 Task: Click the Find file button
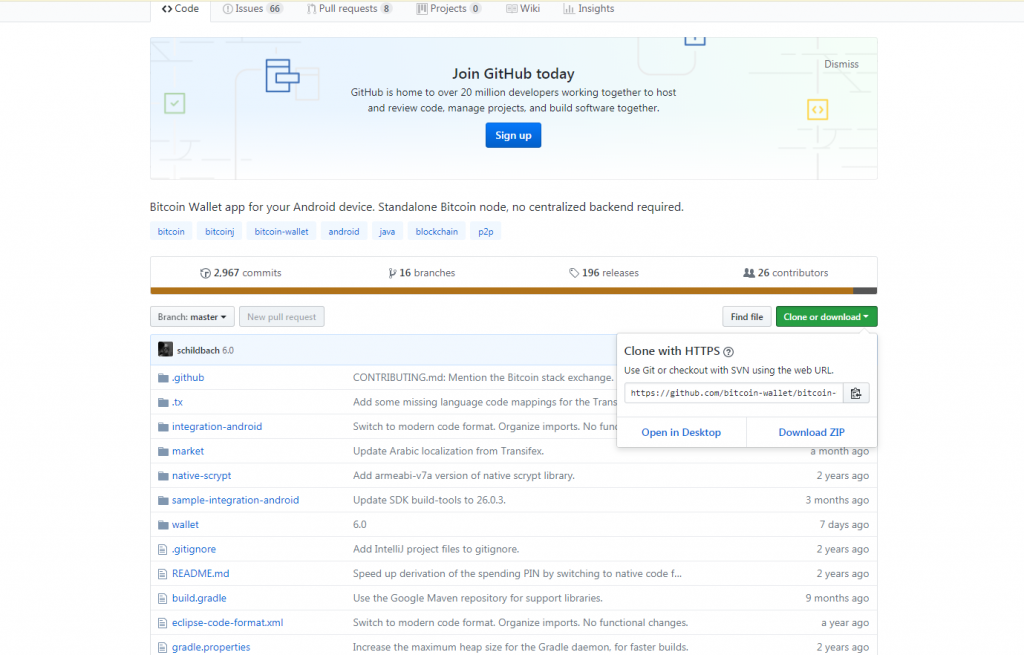point(746,317)
